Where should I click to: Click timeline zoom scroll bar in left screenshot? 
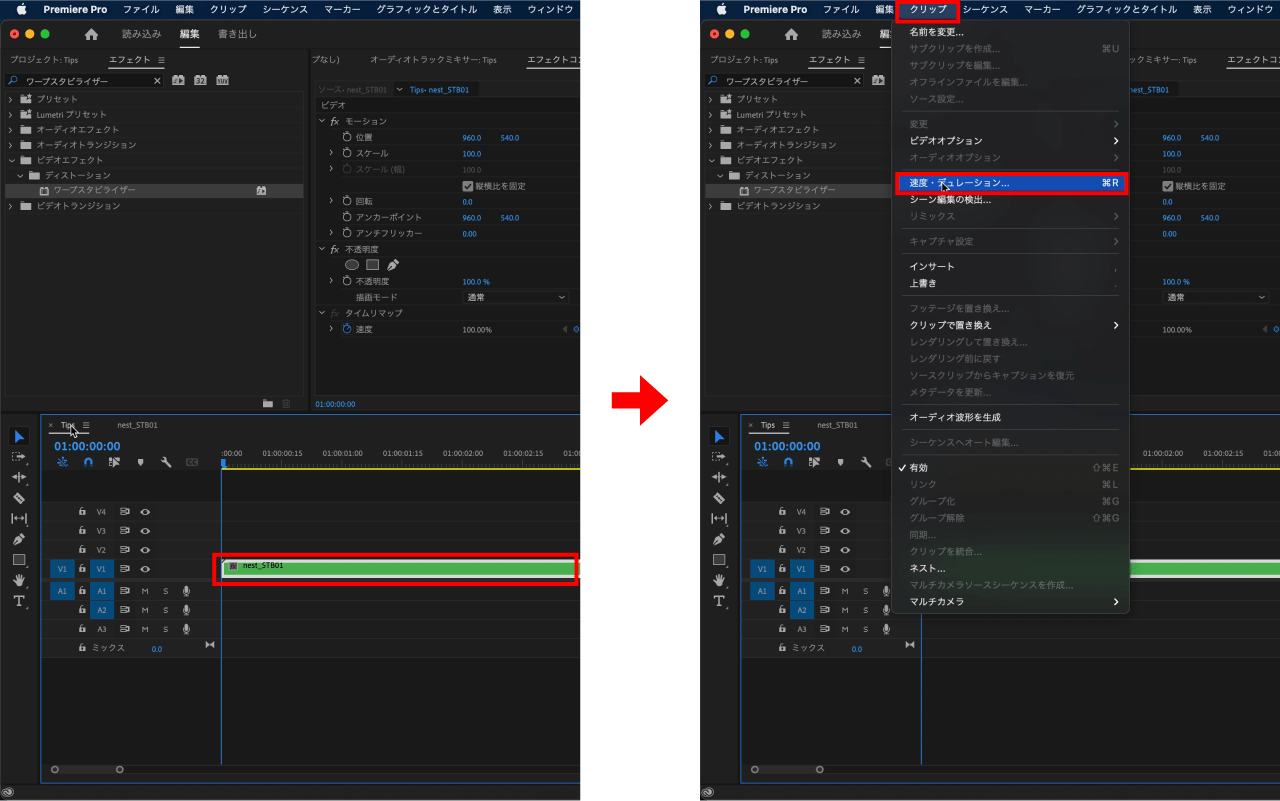[87, 769]
